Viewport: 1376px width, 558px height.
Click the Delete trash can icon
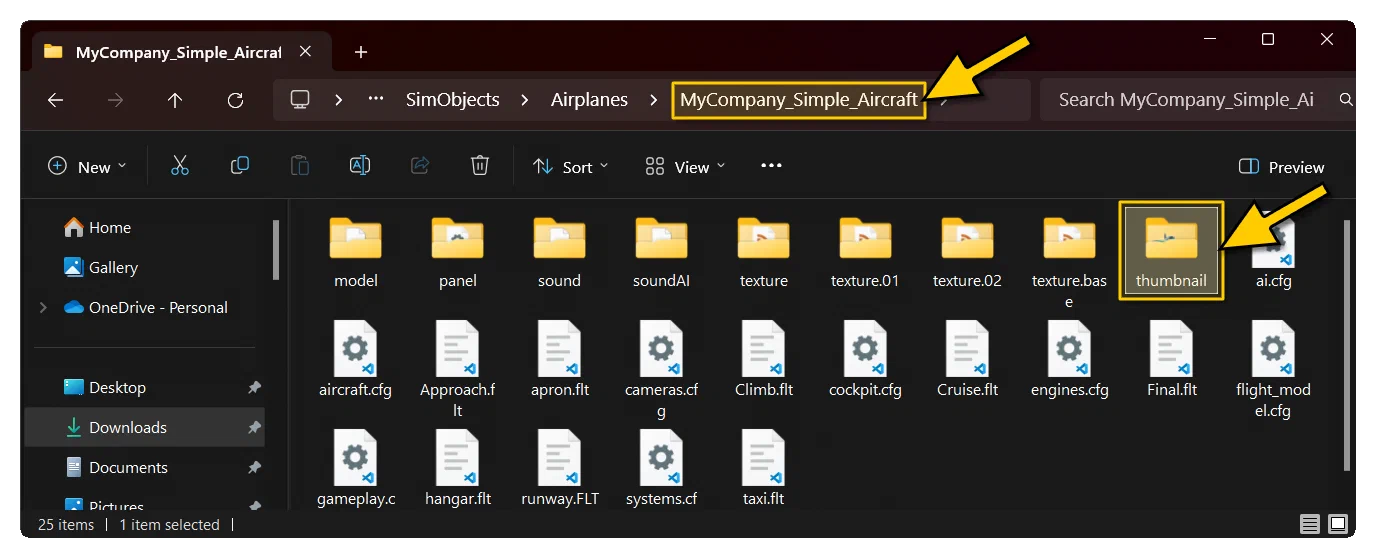[x=480, y=166]
